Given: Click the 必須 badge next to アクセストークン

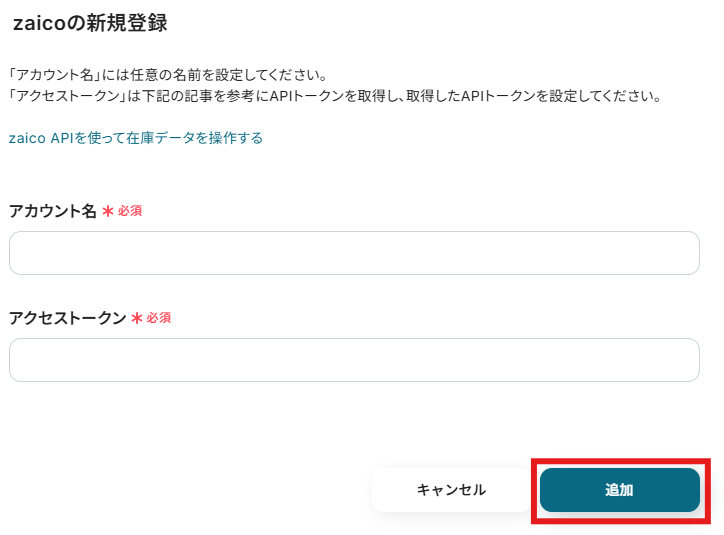Looking at the screenshot, I should point(159,318).
